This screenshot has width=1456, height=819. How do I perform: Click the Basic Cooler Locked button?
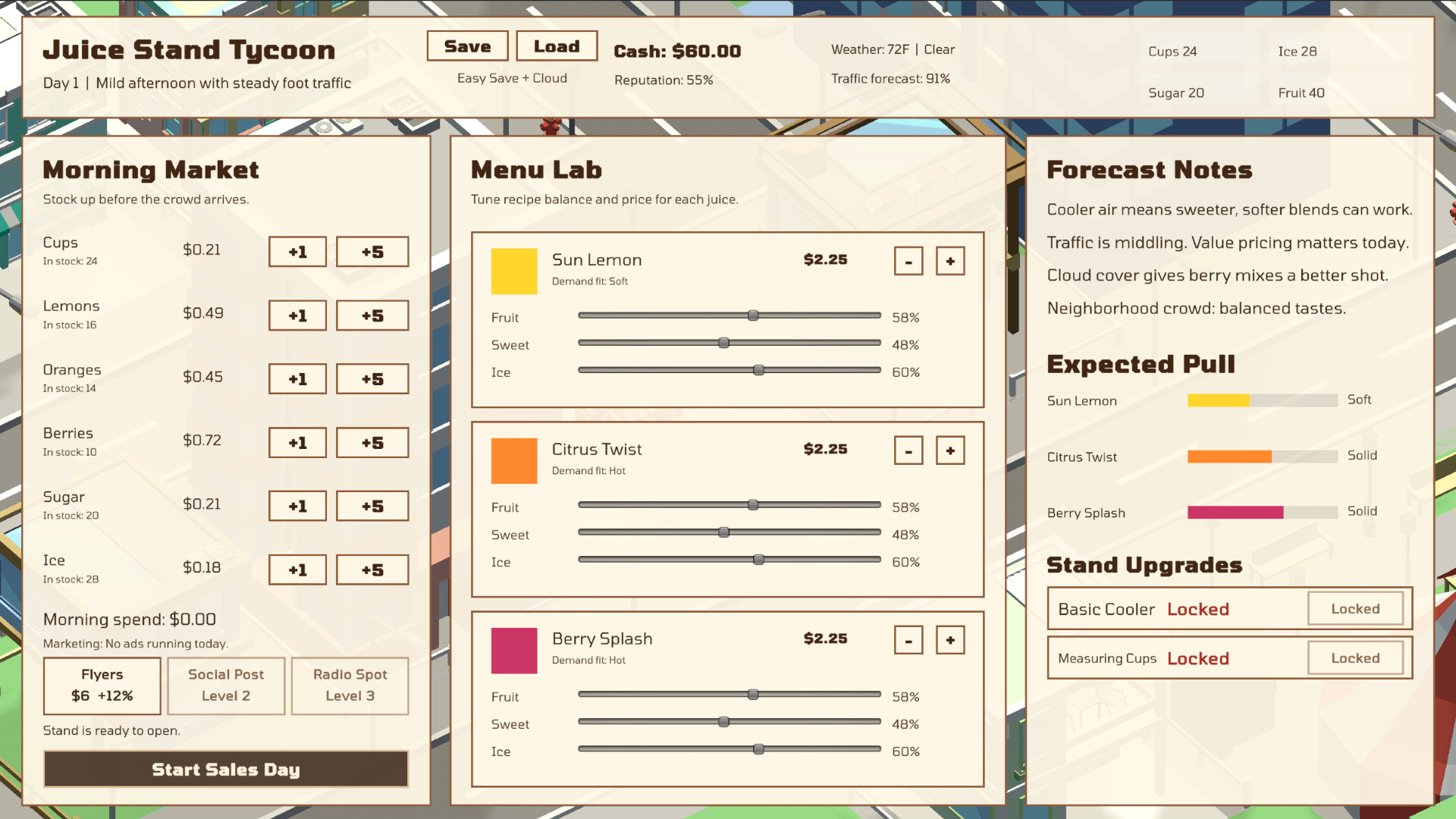tap(1355, 609)
